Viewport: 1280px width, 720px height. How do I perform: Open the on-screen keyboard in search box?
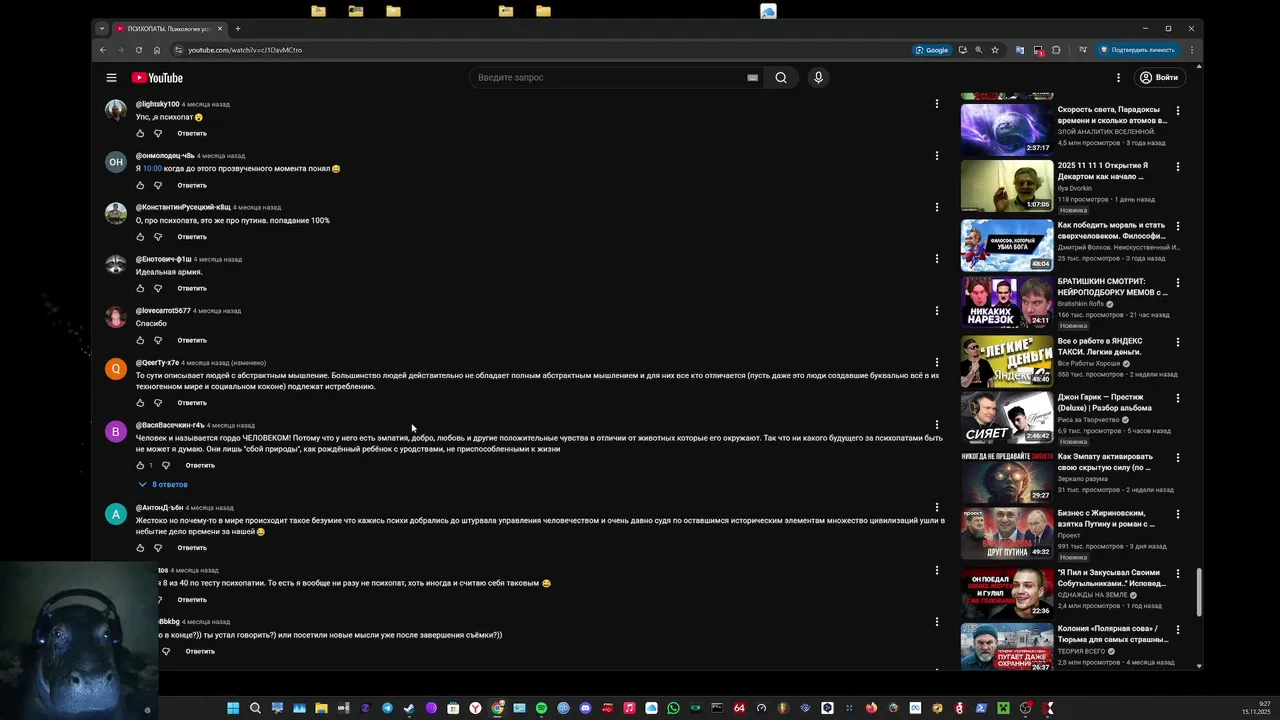(752, 78)
